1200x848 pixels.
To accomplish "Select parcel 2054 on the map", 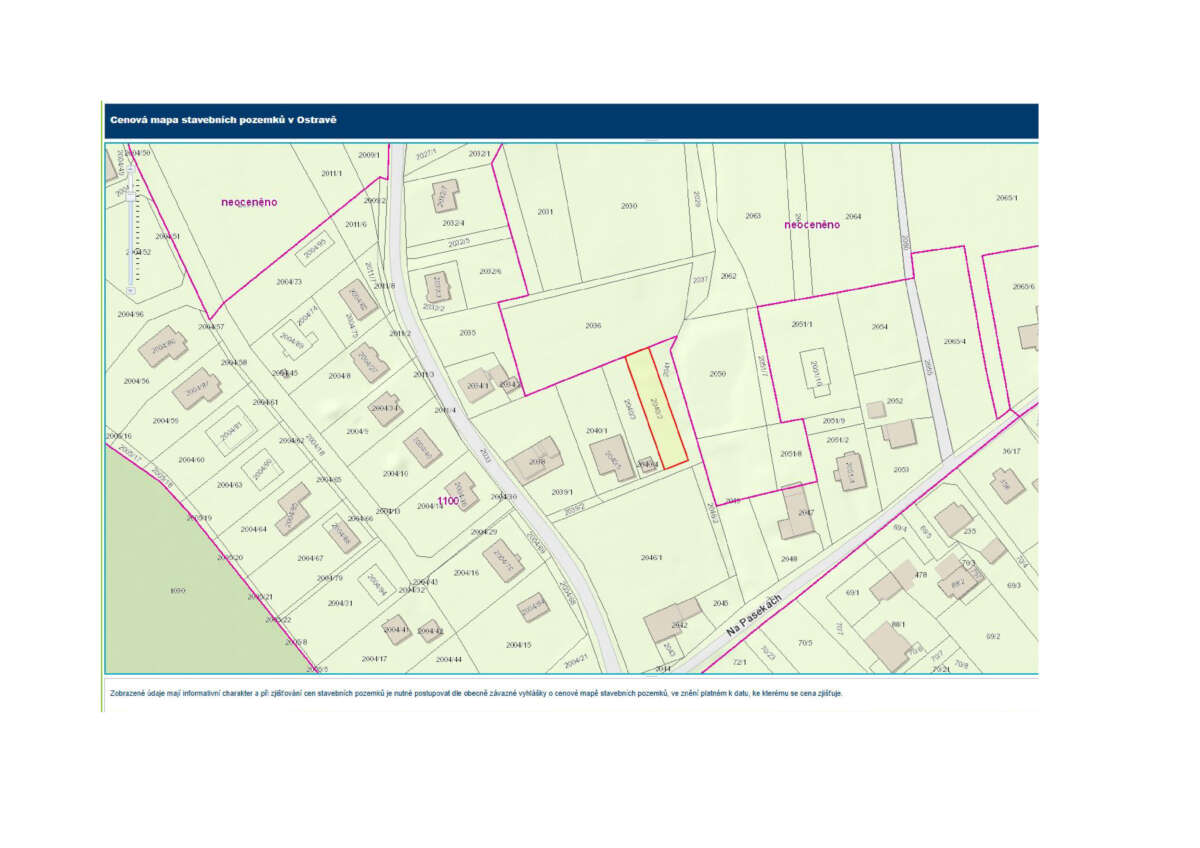I will [x=880, y=327].
